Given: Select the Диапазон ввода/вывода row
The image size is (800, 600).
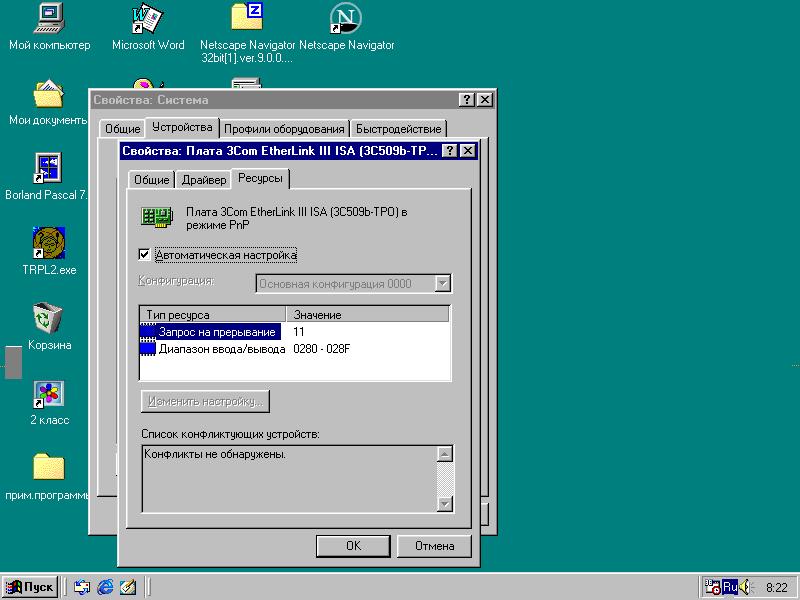Looking at the screenshot, I should 294,349.
